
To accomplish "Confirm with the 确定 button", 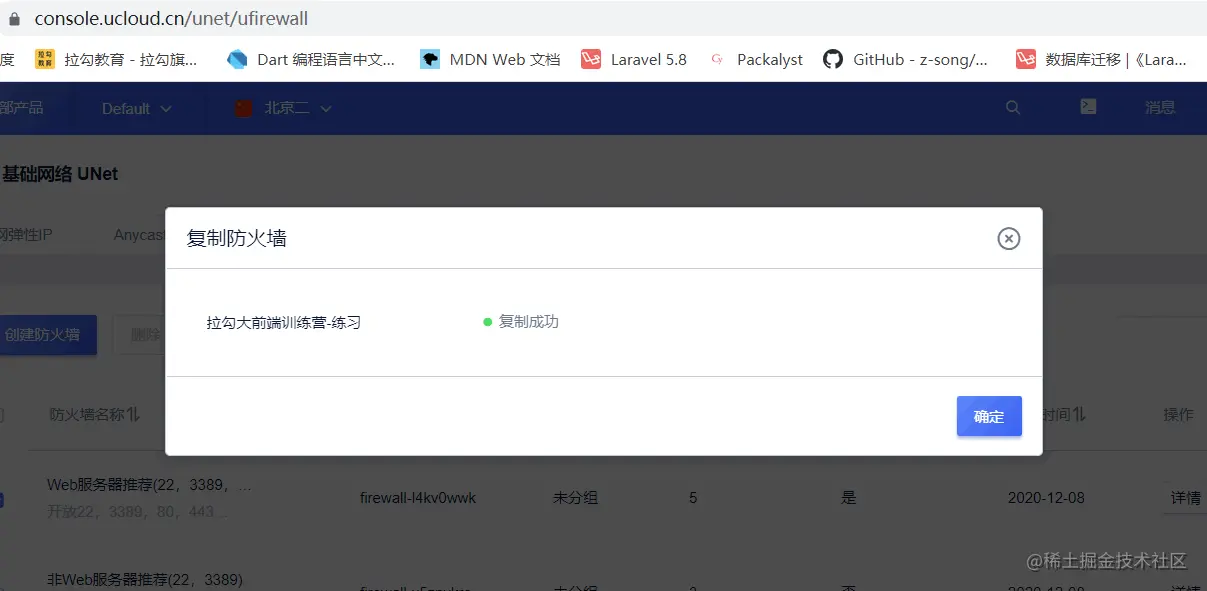I will tap(989, 416).
